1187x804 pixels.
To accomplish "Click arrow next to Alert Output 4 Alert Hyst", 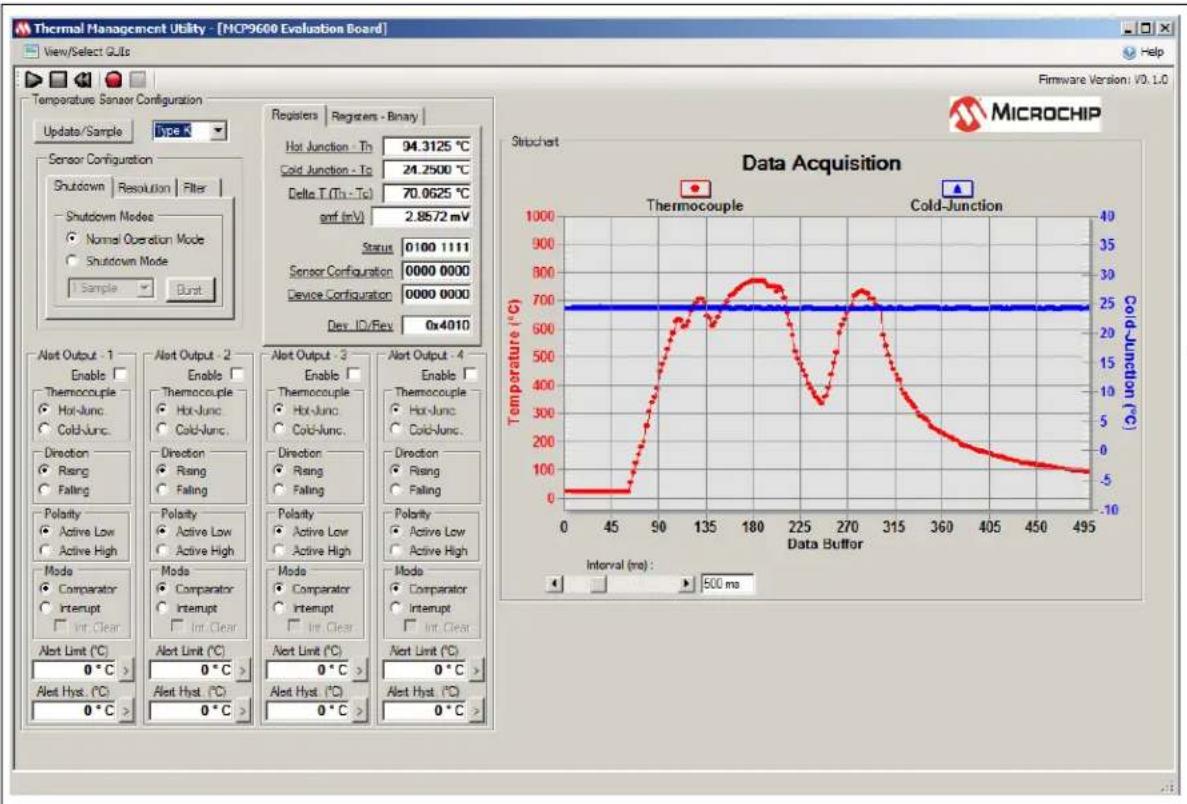I will [x=475, y=711].
